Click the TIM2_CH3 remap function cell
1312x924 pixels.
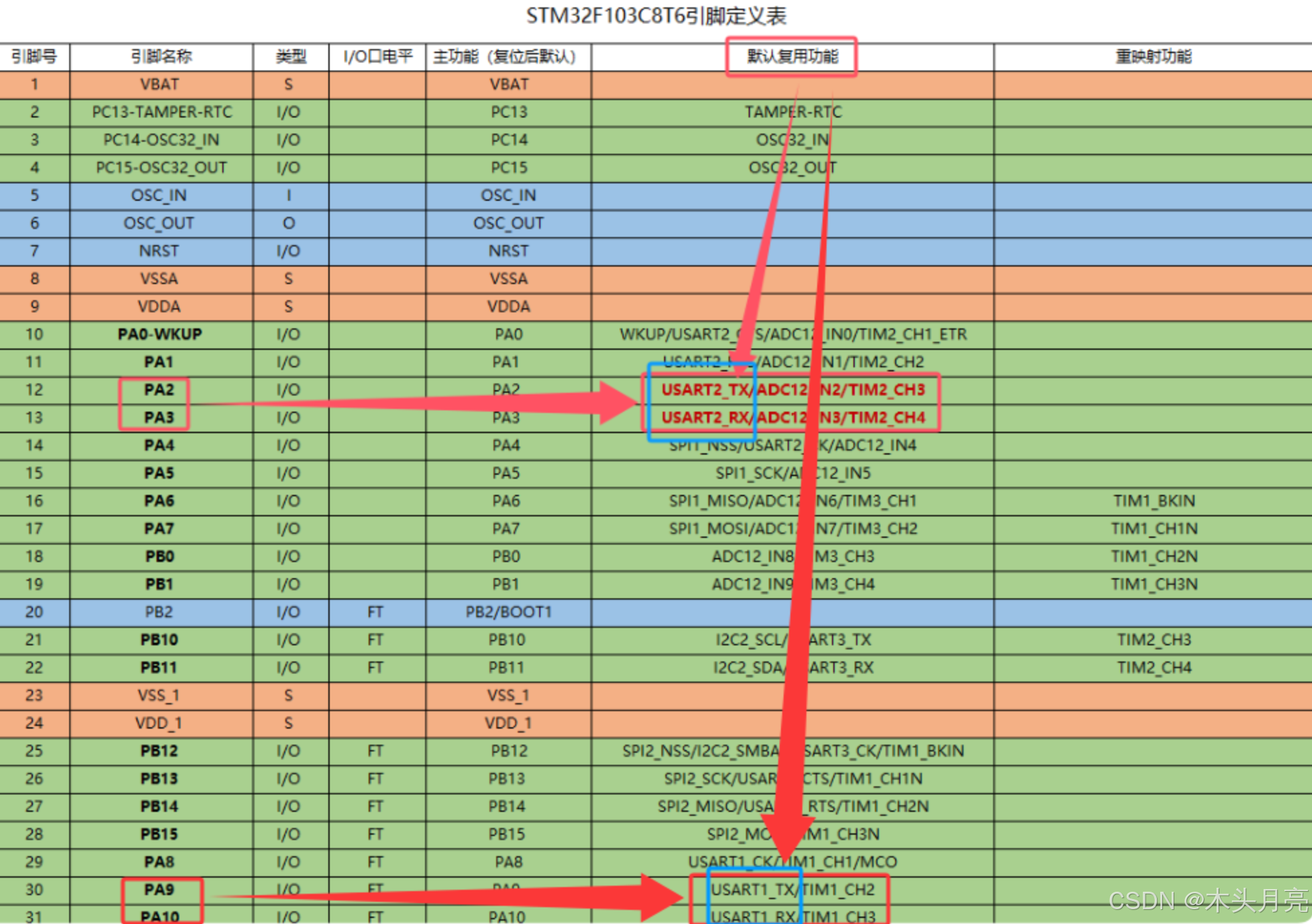[1153, 640]
